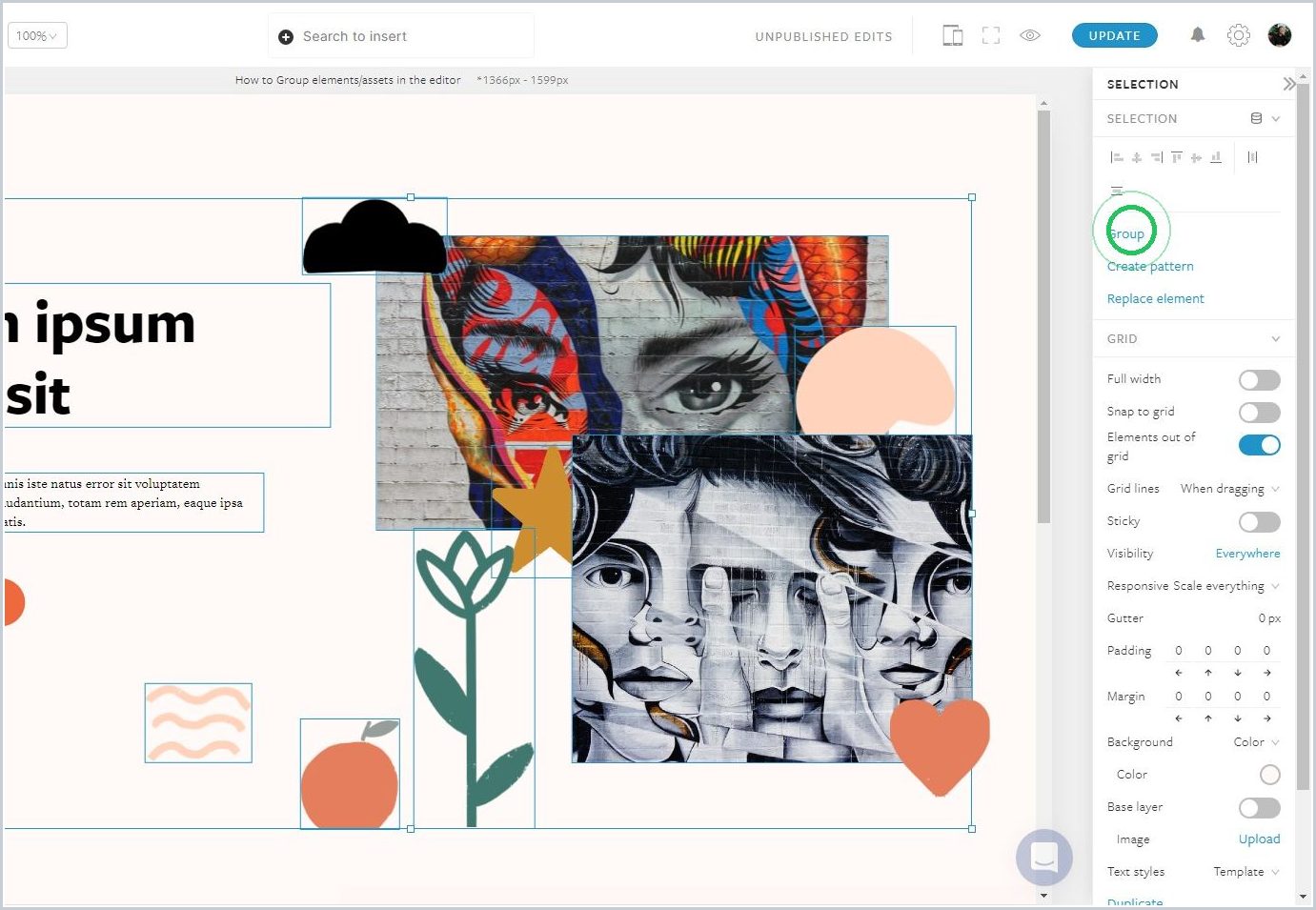The image size is (1316, 910).
Task: Align selected elements to the top edge
Action: coord(1177,157)
